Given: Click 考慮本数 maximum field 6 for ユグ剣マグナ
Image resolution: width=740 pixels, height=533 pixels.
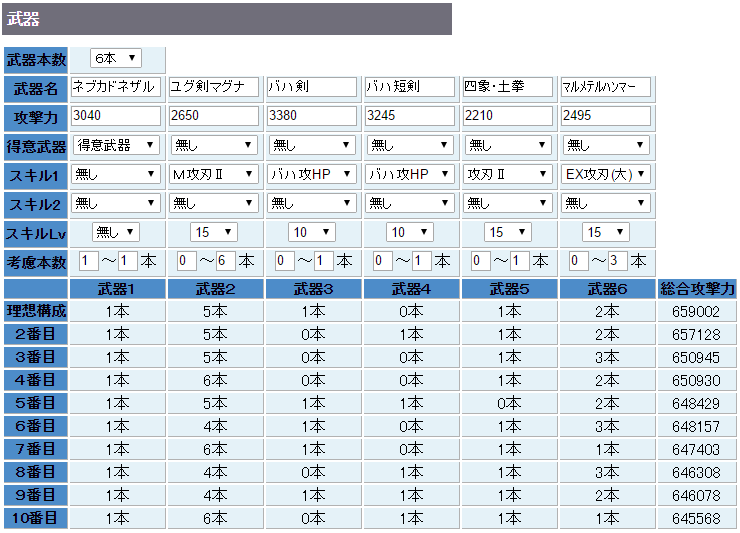Looking at the screenshot, I should (225, 261).
